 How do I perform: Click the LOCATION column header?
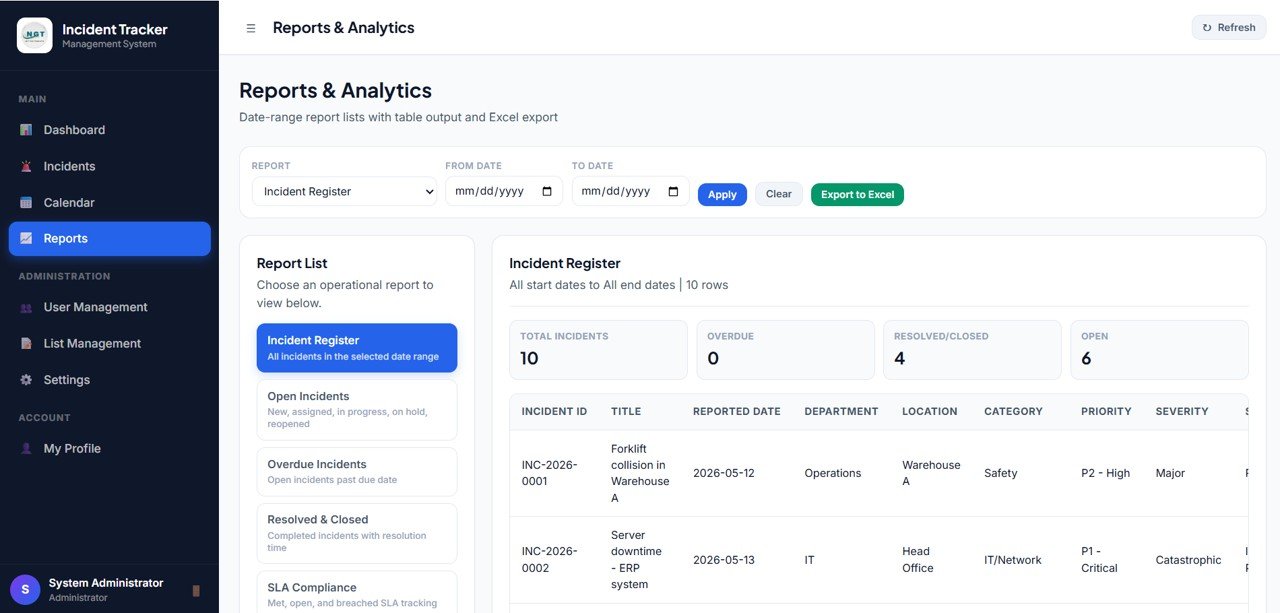click(x=929, y=411)
